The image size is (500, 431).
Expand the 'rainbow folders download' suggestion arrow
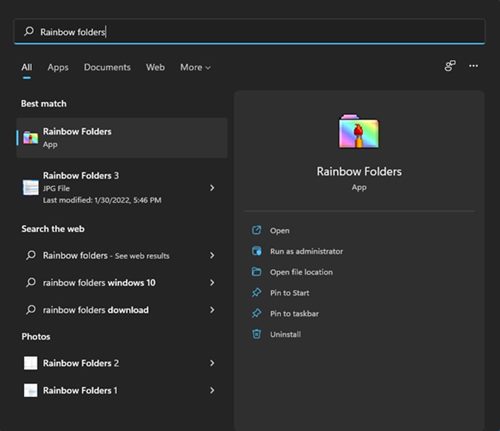pos(212,310)
